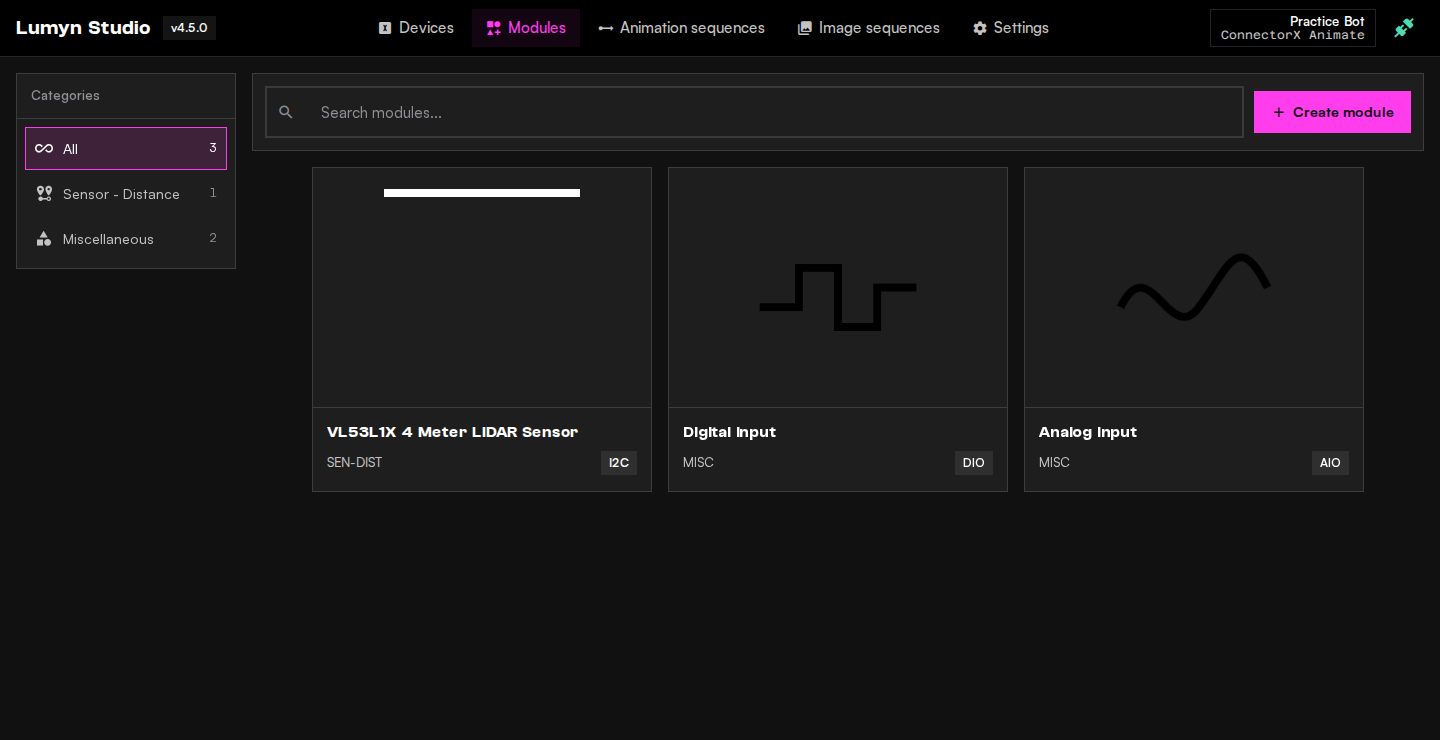Screen dimensions: 1440x740
Task: Open the Devices tab
Action: coord(416,28)
